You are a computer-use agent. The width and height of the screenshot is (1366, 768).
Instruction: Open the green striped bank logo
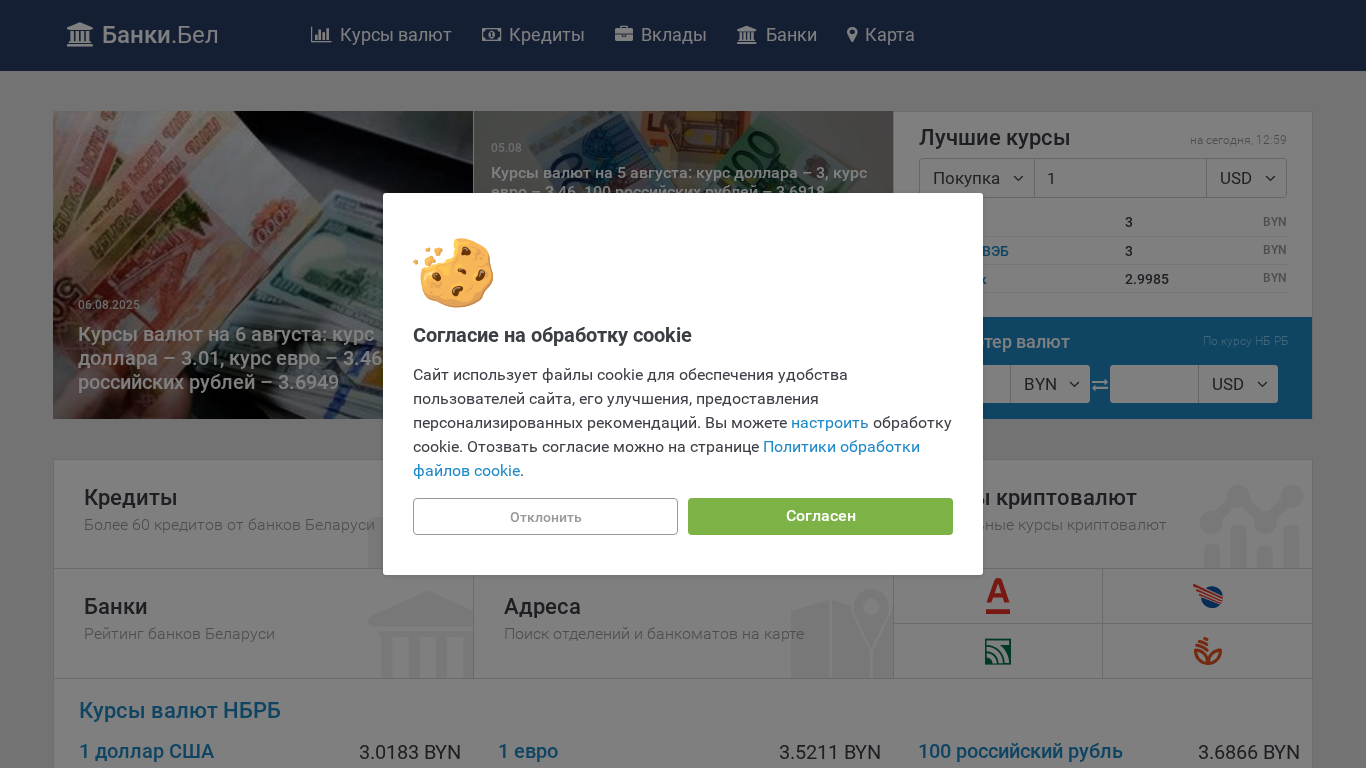tap(998, 652)
